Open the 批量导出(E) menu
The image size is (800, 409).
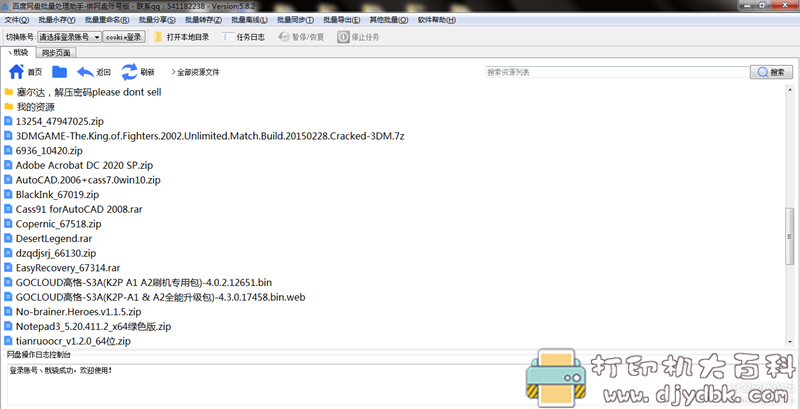(x=341, y=20)
